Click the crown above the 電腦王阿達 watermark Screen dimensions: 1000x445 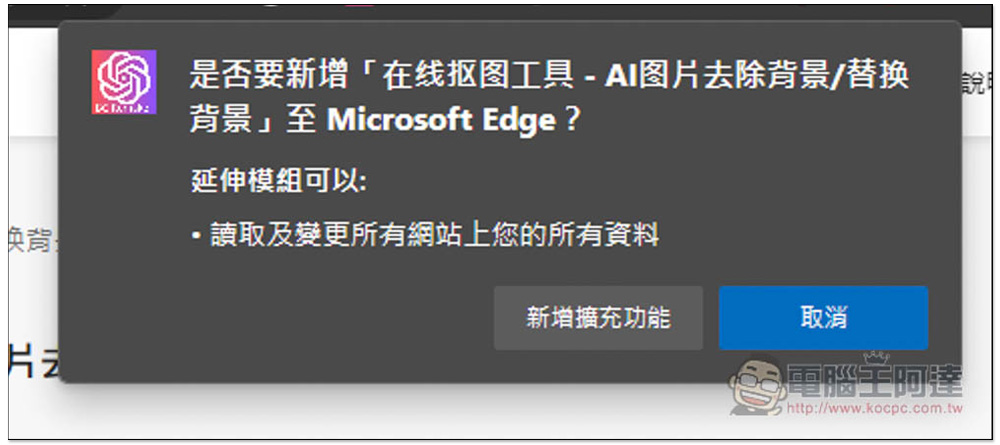(x=876, y=357)
